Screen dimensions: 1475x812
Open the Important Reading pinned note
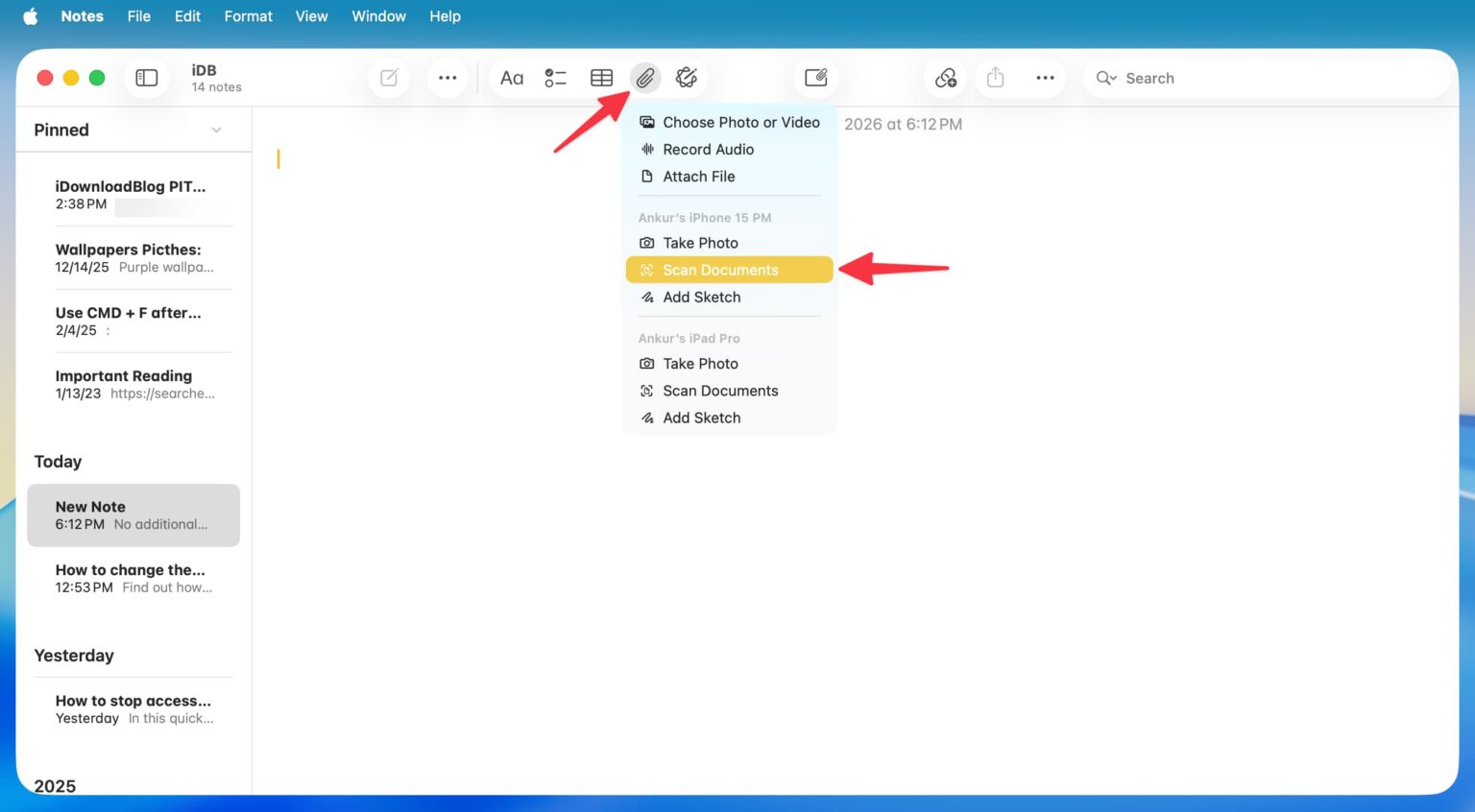click(x=133, y=385)
